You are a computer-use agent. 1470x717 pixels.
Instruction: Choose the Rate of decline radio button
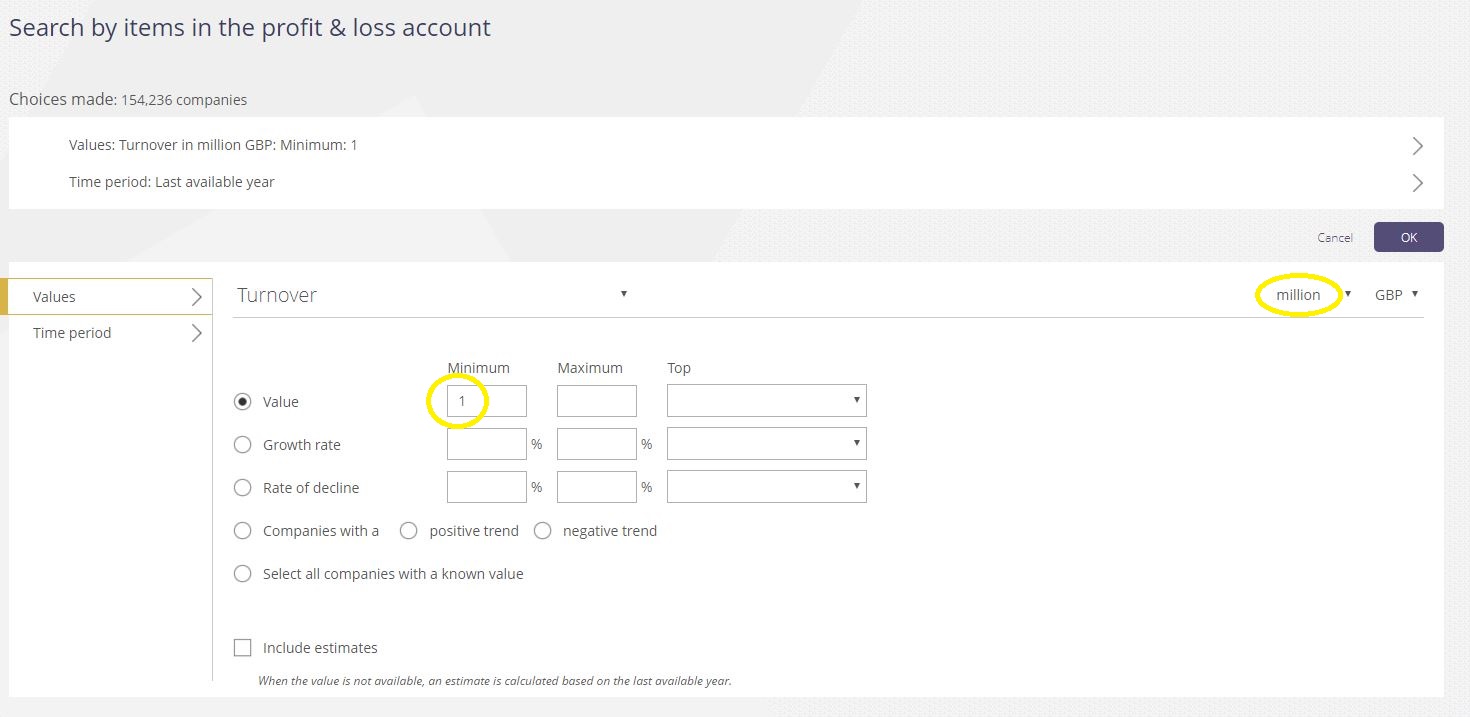242,488
